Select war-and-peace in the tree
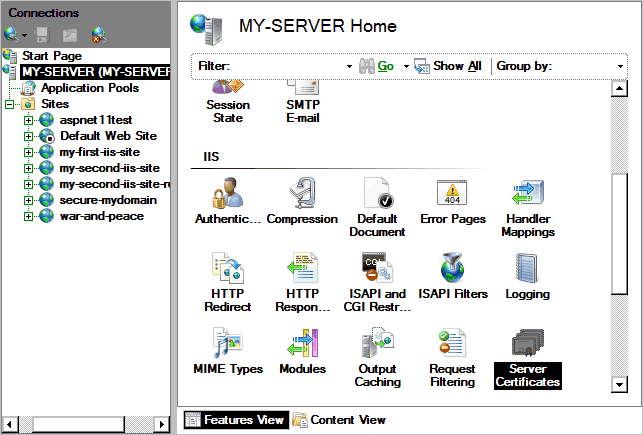 click(x=102, y=216)
